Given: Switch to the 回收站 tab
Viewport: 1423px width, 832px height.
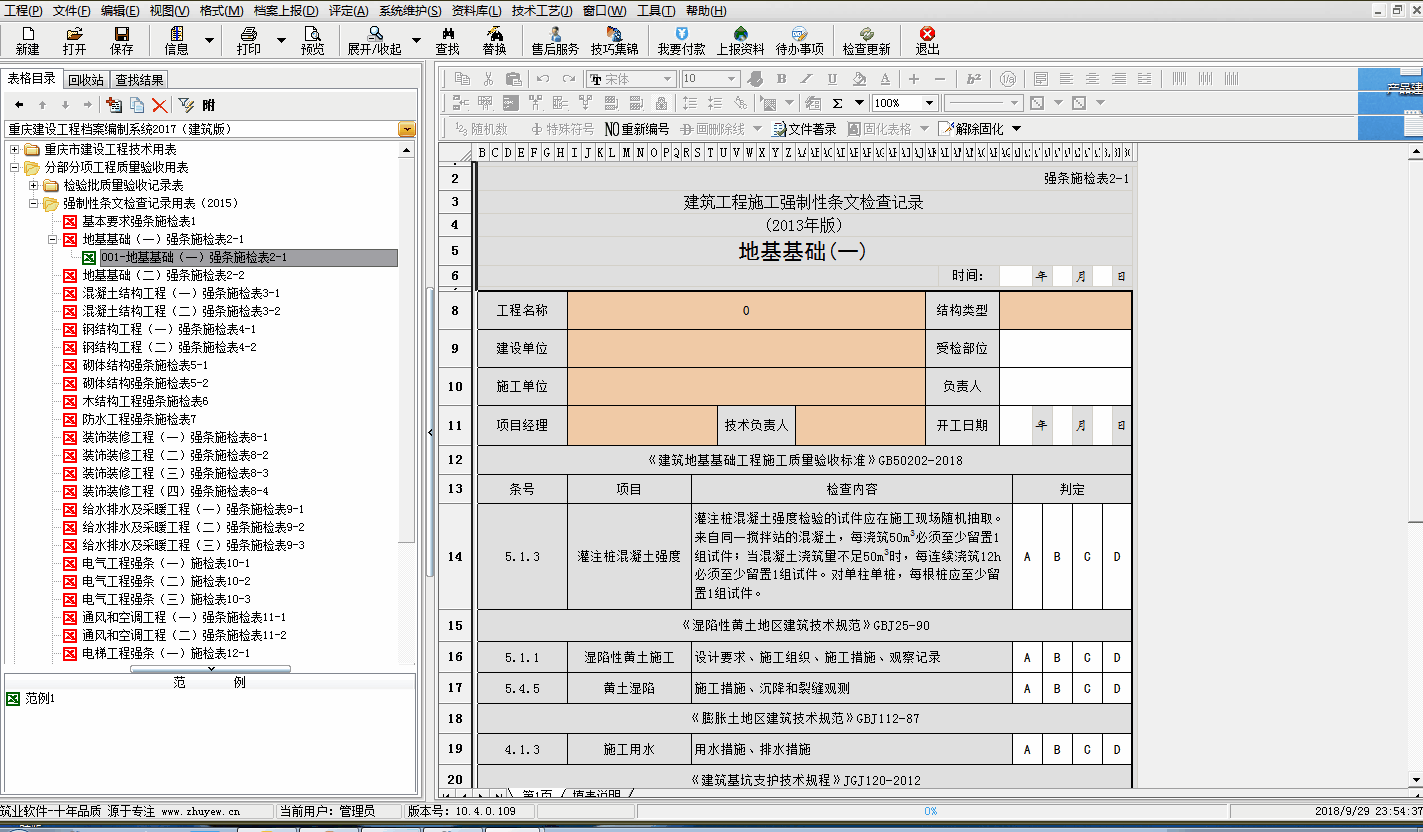Looking at the screenshot, I should point(86,80).
